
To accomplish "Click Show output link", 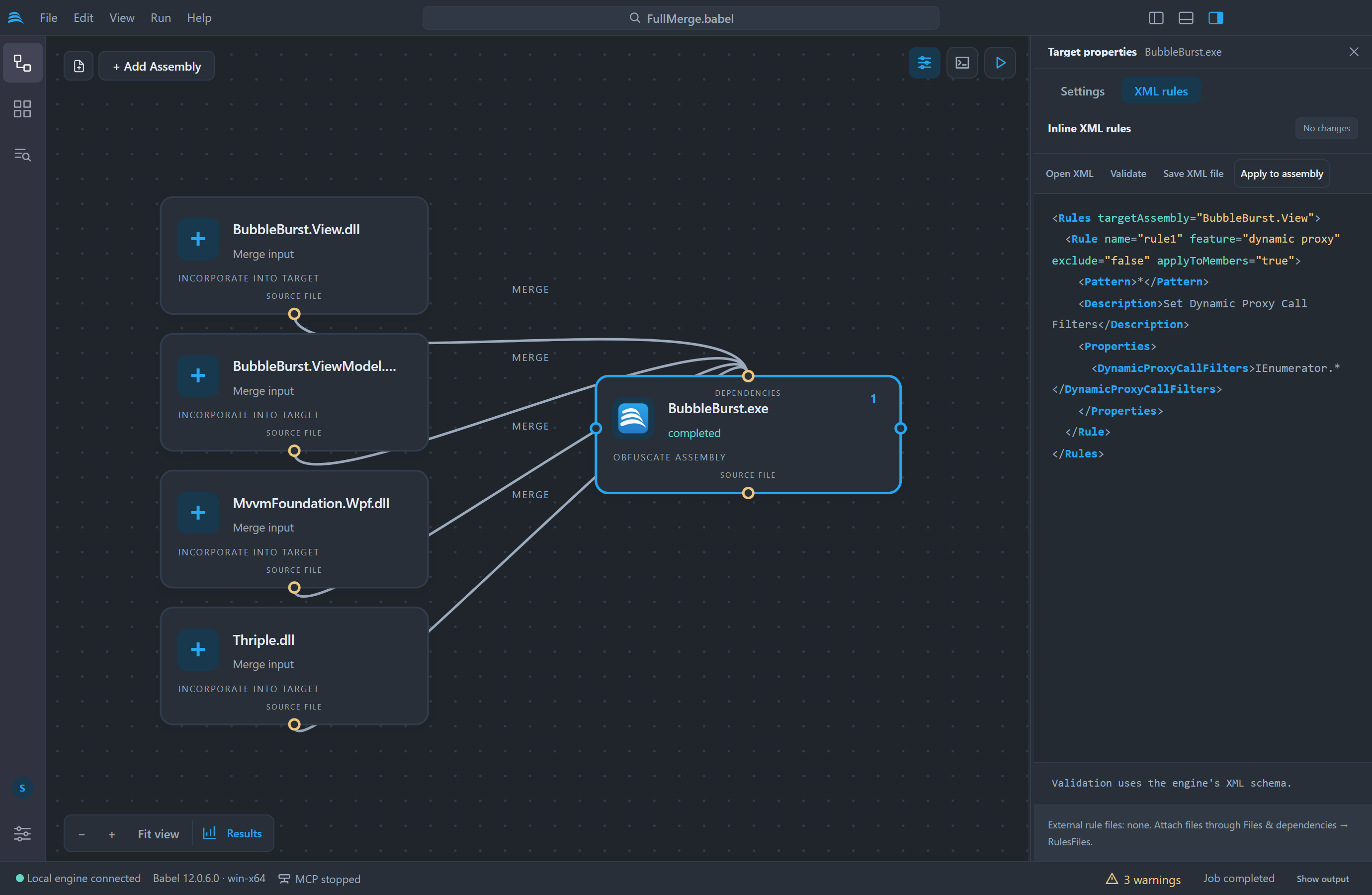I will (x=1322, y=879).
